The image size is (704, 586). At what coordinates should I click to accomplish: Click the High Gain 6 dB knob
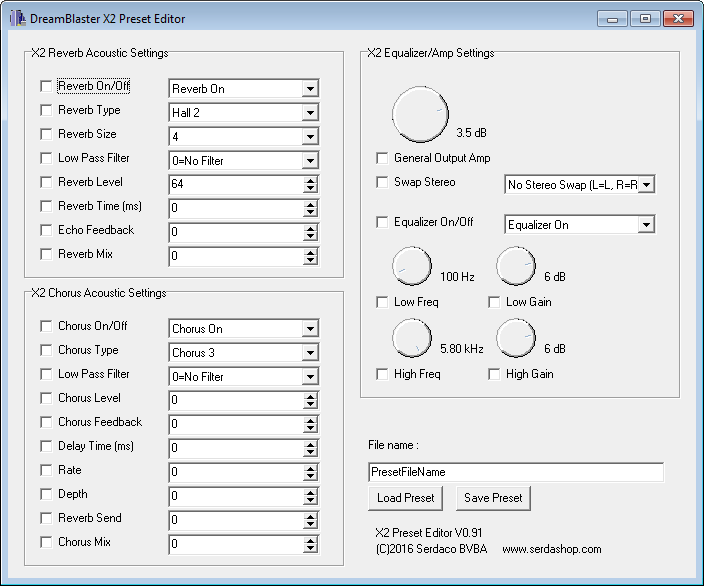(x=515, y=338)
